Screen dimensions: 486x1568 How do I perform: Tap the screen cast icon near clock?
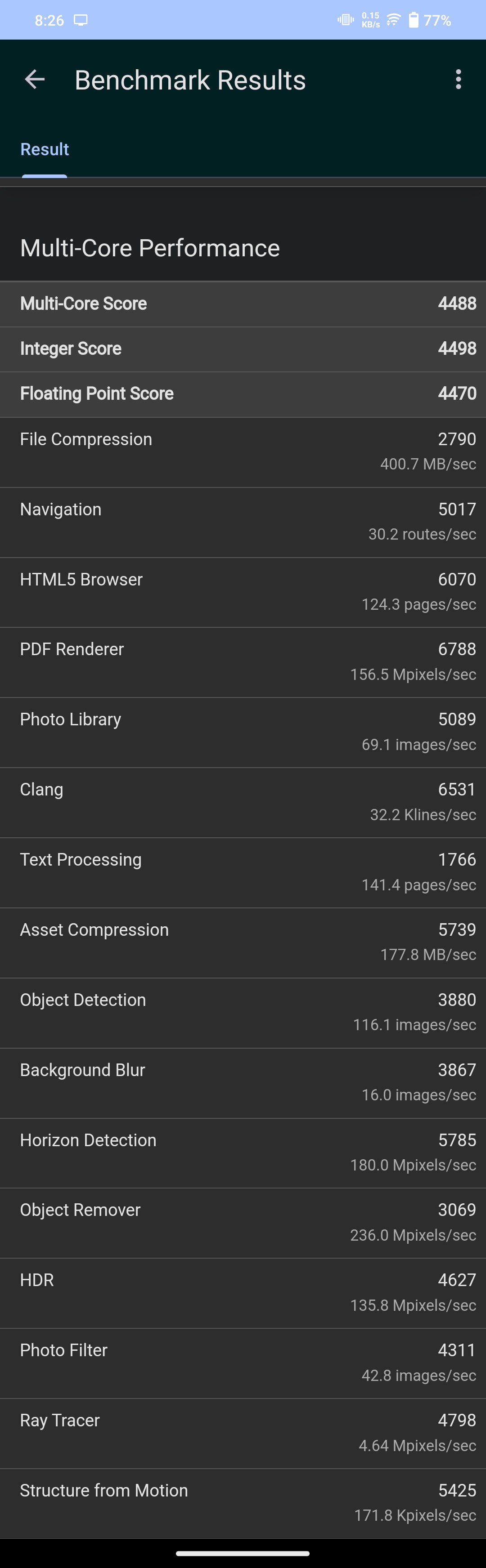[x=81, y=20]
